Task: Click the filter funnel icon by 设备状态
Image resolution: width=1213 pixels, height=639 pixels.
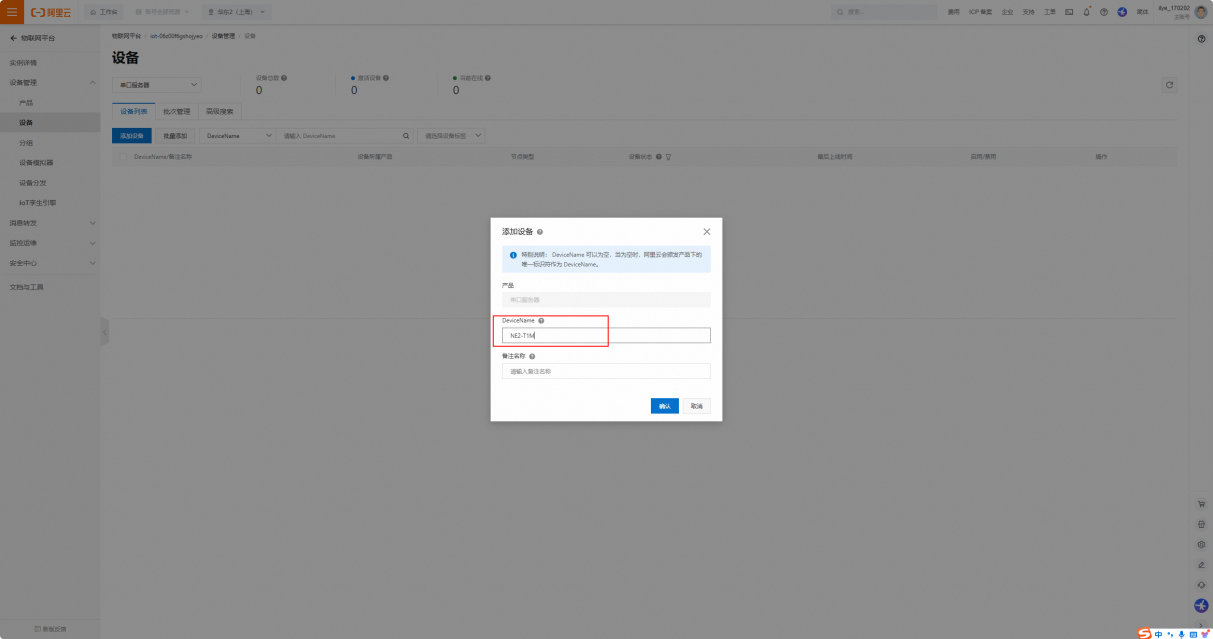Action: click(668, 157)
